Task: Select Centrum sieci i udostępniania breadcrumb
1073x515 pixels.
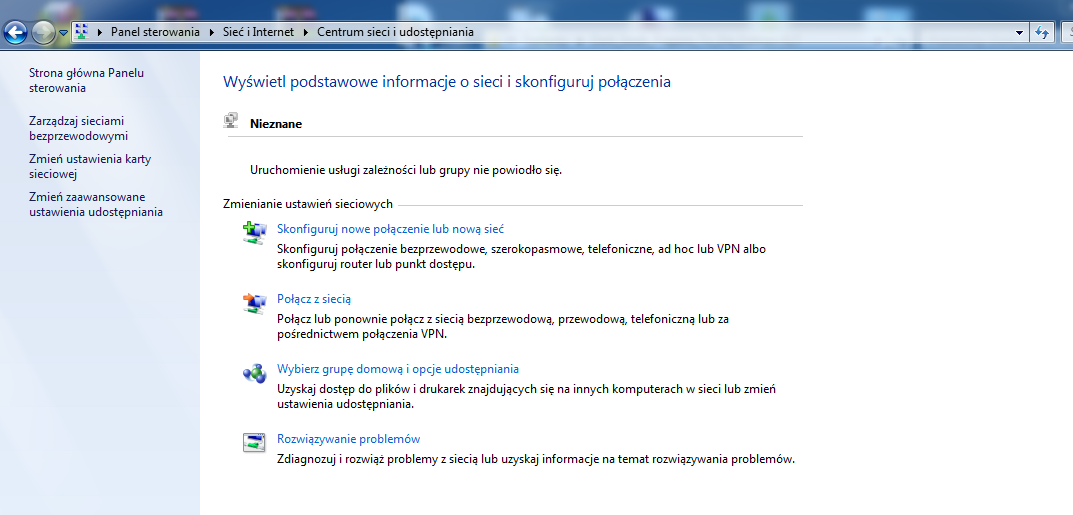Action: click(x=395, y=32)
